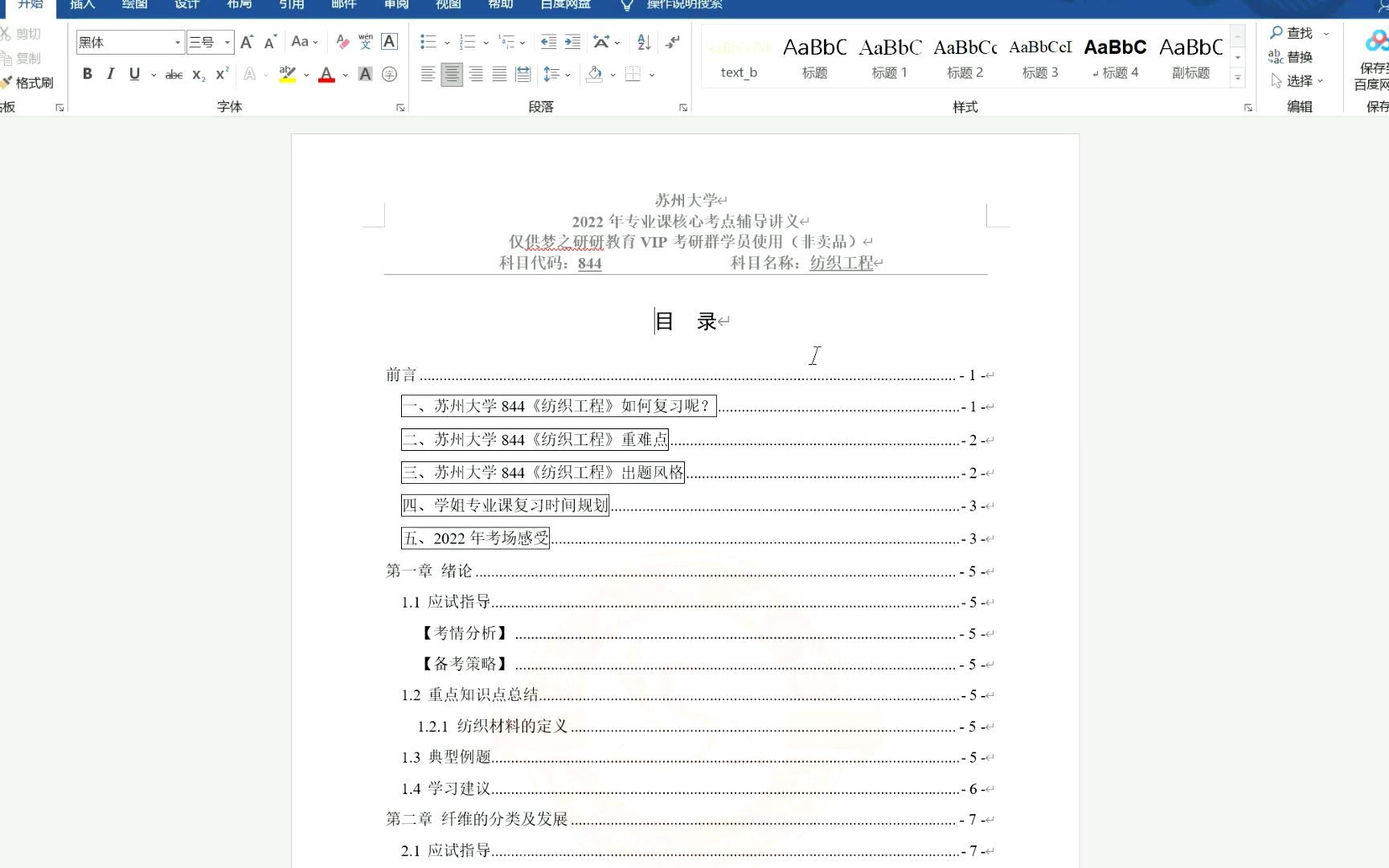Open change case Aa dropdown
Image resolution: width=1389 pixels, height=868 pixels.
[305, 42]
